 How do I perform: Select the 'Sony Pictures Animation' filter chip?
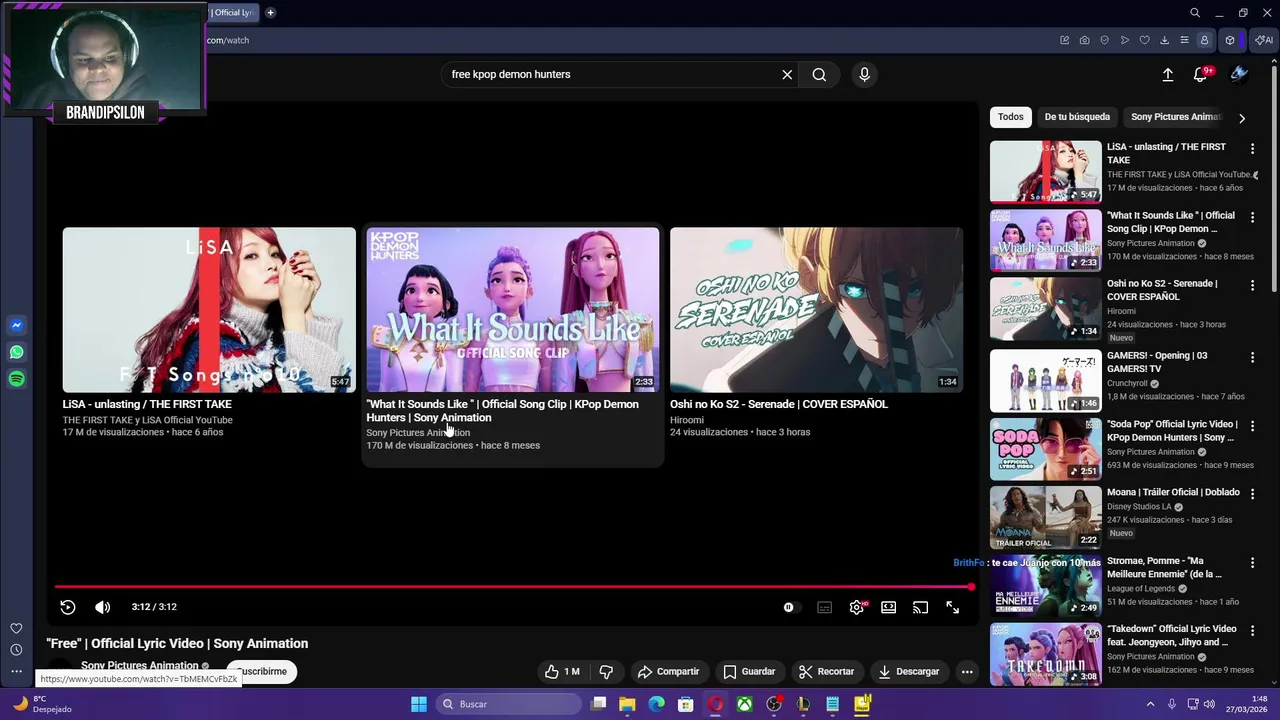click(x=1176, y=117)
